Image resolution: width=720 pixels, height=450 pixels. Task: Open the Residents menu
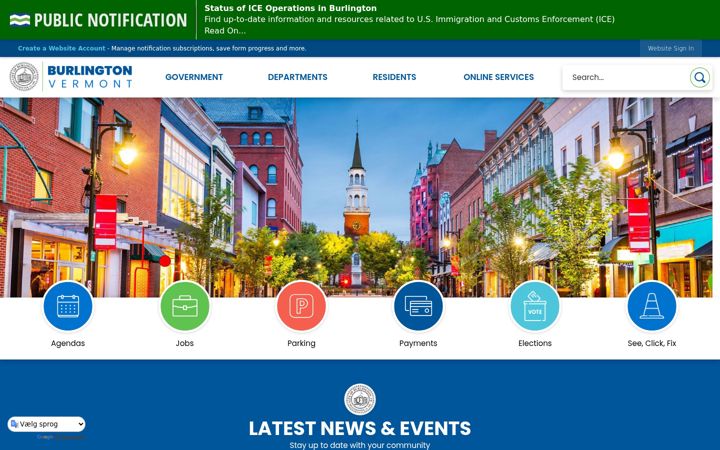[394, 77]
